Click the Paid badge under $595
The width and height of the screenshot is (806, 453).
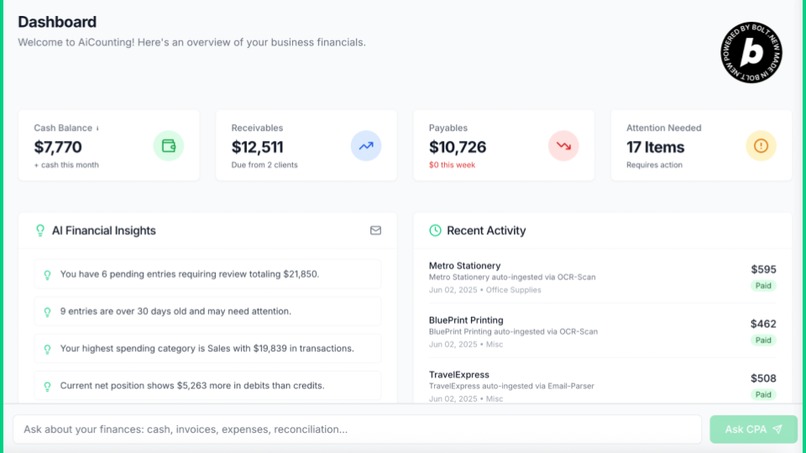click(763, 286)
